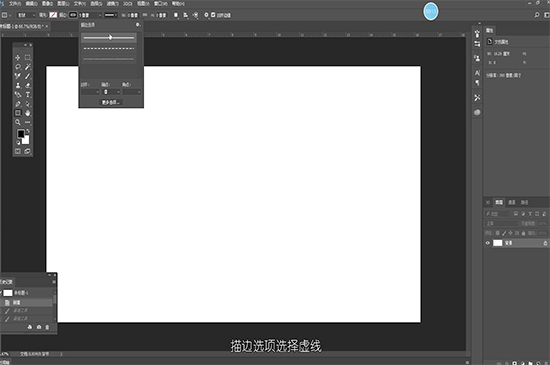Image resolution: width=550 pixels, height=365 pixels.
Task: Choose the dashed line stroke preset
Action: point(109,48)
